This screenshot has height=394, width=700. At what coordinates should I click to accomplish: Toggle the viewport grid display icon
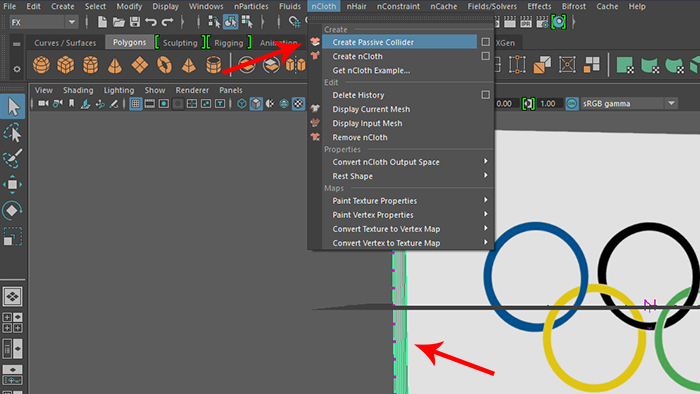[x=135, y=104]
